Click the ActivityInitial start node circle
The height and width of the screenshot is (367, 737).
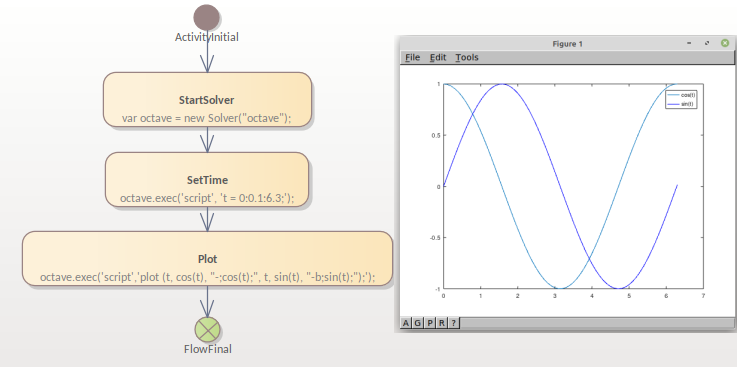[206, 17]
